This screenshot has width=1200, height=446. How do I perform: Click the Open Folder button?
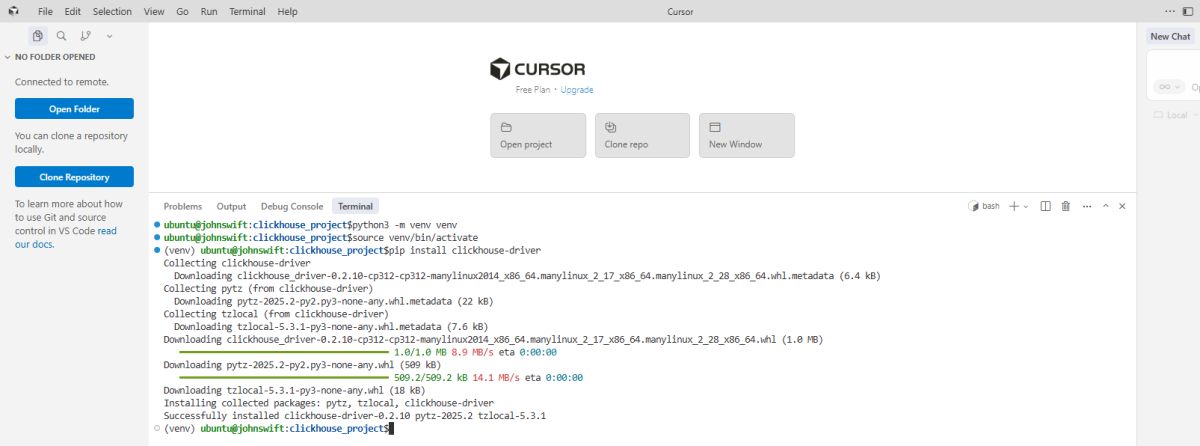[x=74, y=108]
